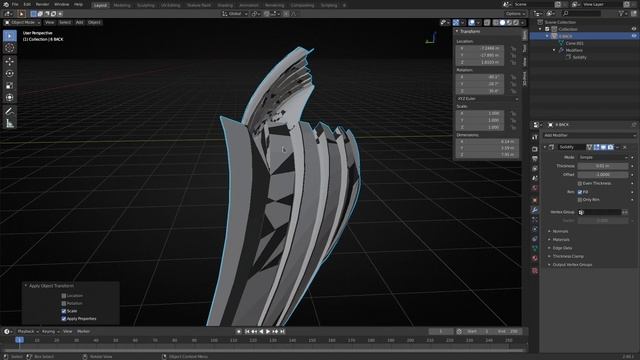
Task: Jump to the timeline start frame
Action: point(247,331)
